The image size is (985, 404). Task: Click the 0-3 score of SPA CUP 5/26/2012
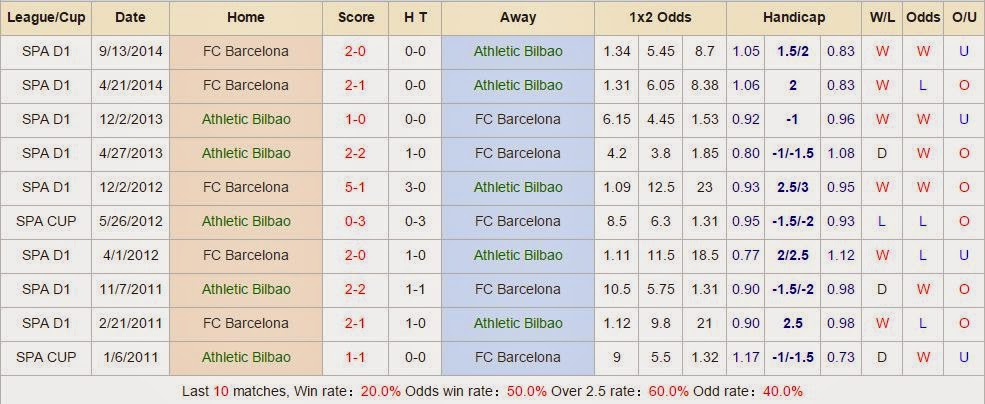(x=355, y=221)
